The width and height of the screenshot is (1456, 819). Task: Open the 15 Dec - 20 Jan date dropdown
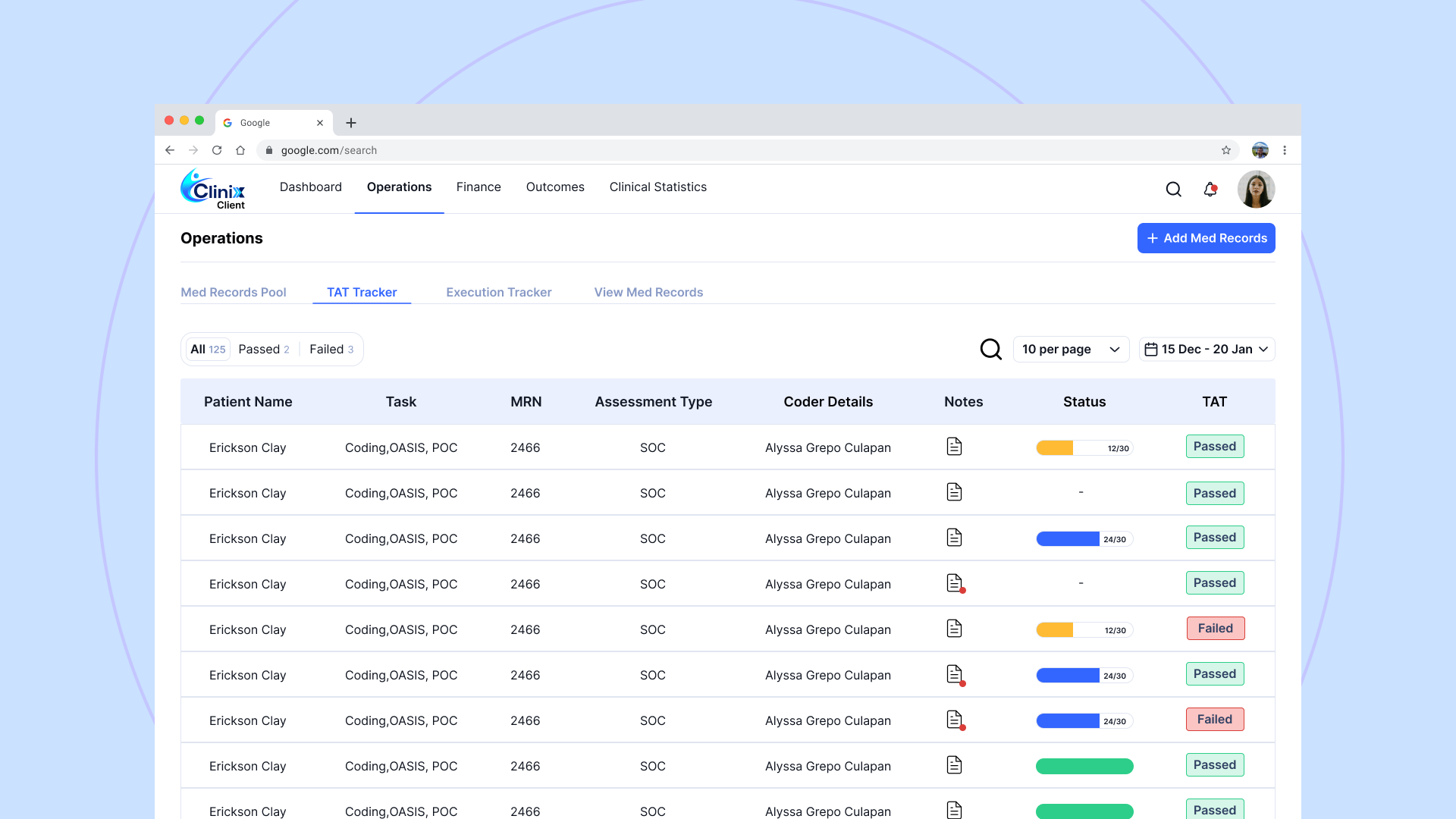coord(1207,349)
